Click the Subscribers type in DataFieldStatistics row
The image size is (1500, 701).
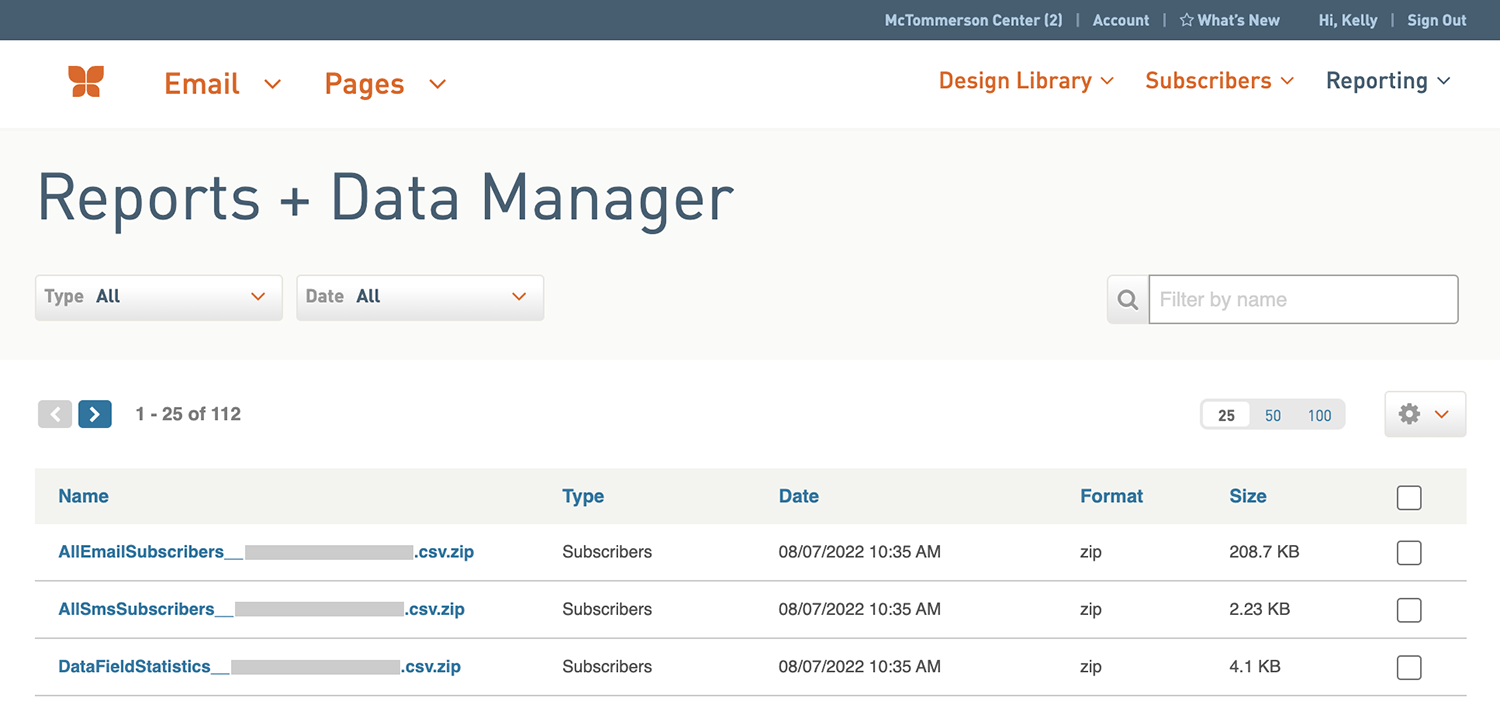click(607, 667)
